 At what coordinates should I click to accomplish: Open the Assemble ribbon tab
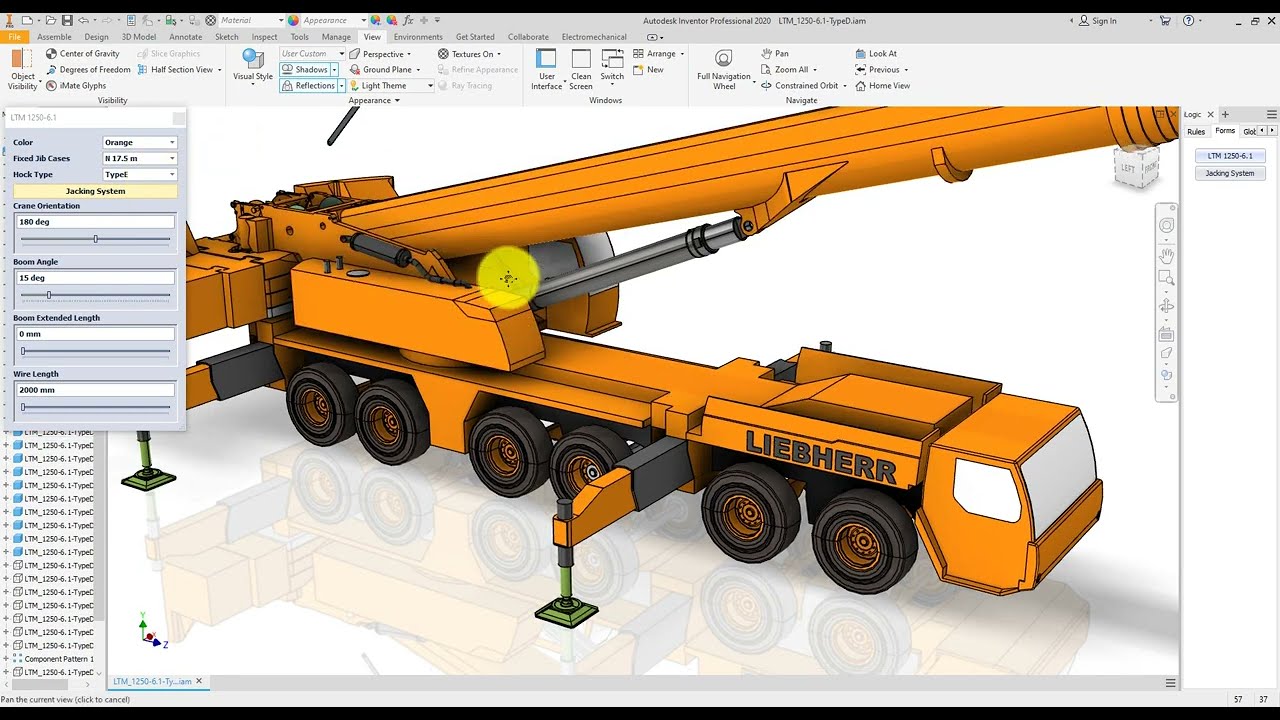(x=54, y=37)
